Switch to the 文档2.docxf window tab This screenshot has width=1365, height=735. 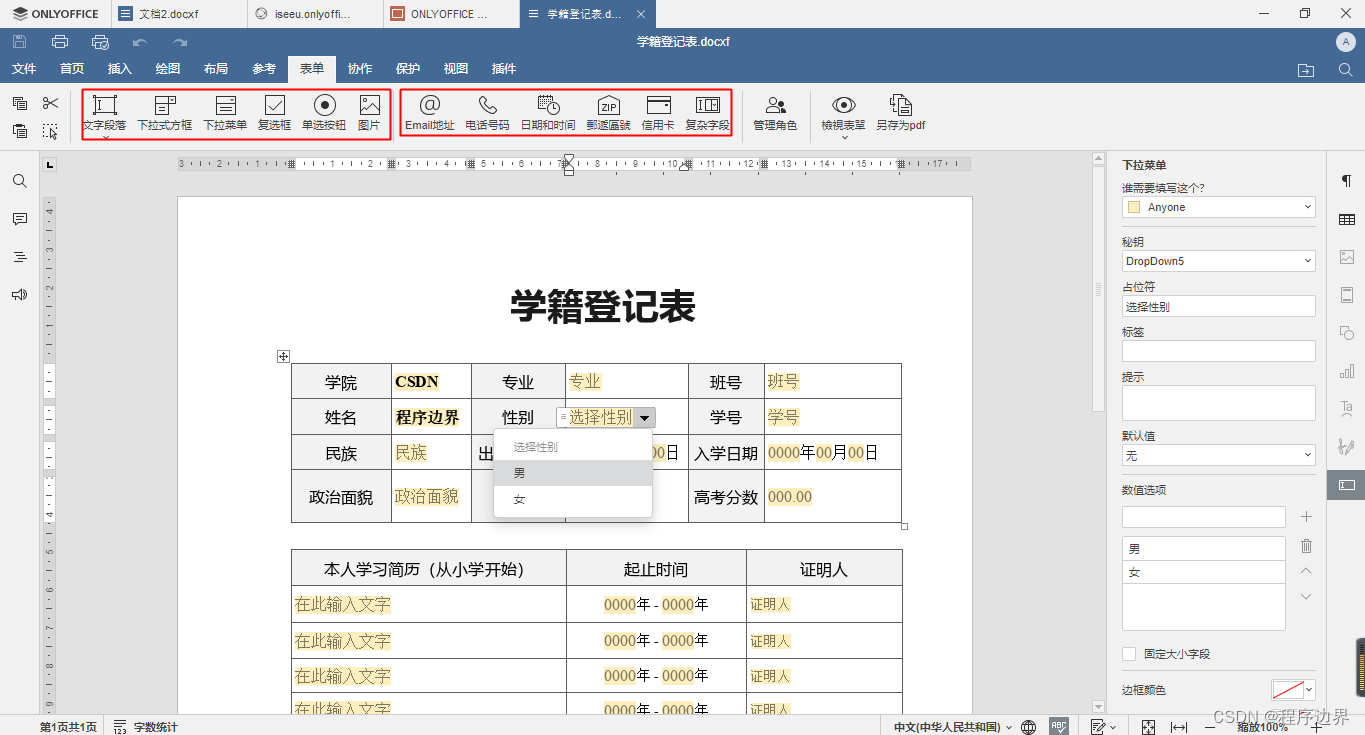pos(178,14)
